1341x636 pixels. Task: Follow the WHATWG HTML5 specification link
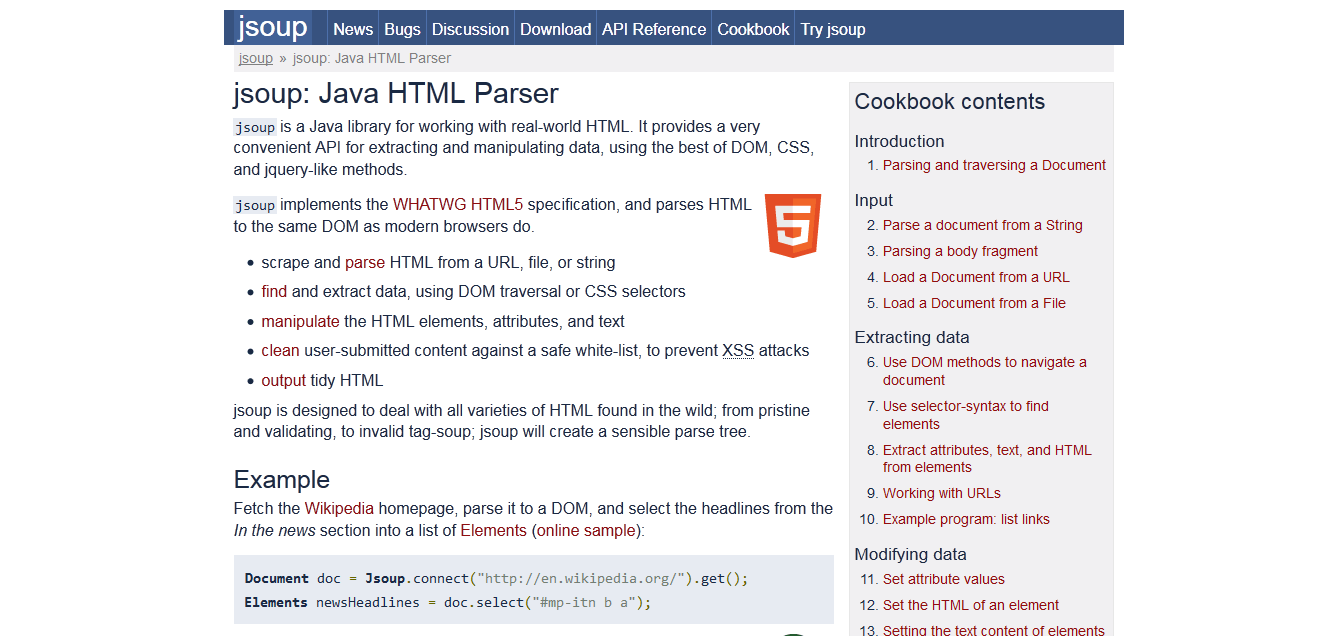458,205
